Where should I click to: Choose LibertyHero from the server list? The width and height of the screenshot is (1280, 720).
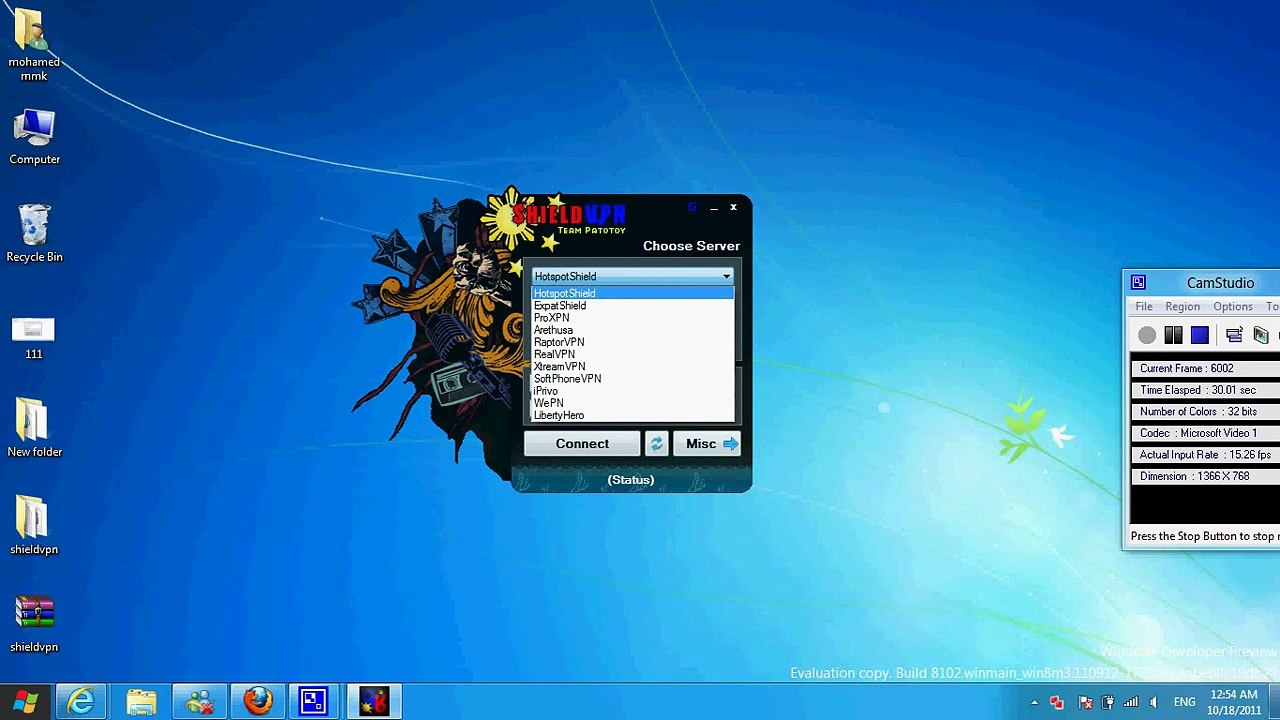[632, 415]
